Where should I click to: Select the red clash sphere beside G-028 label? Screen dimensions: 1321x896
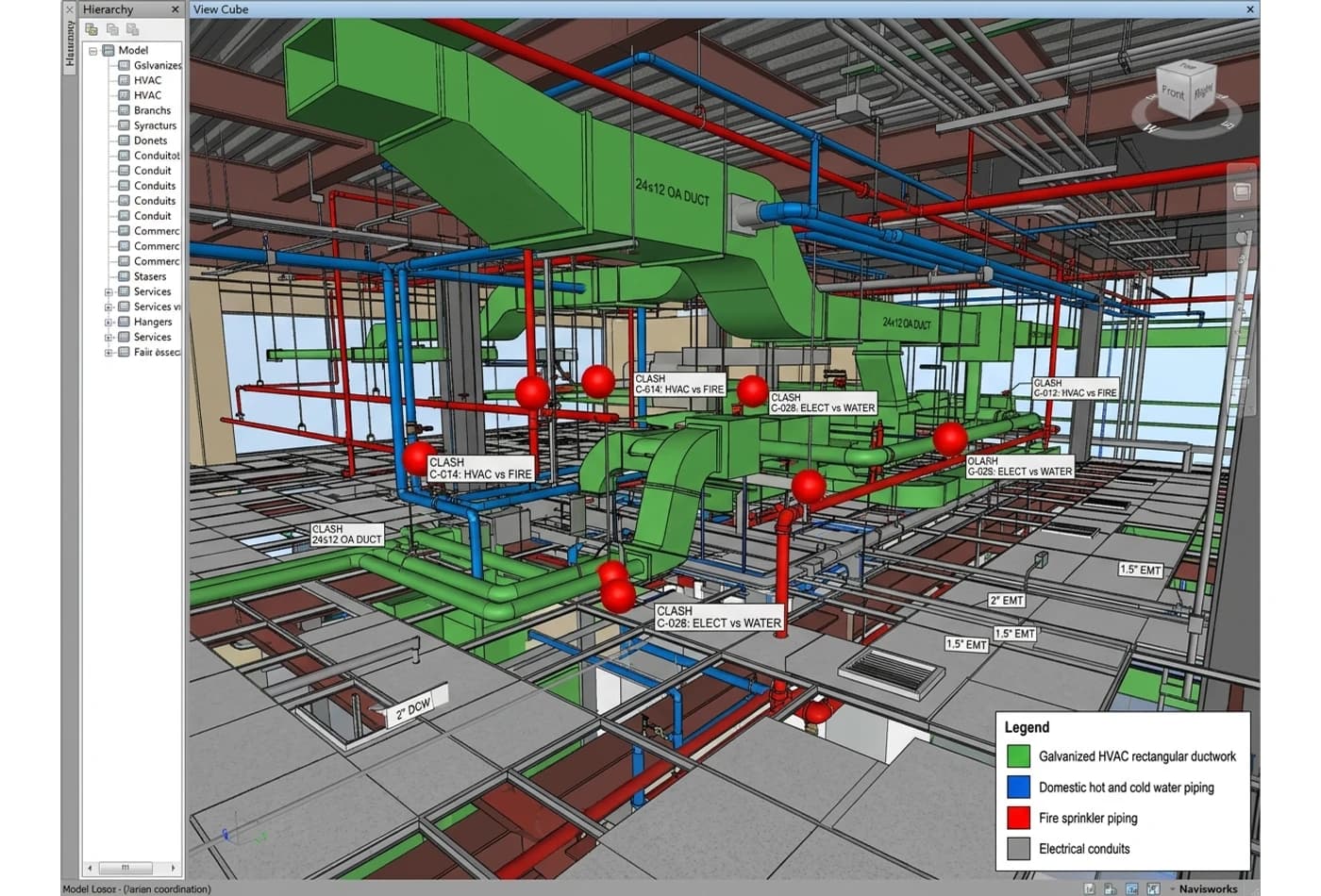coord(950,439)
